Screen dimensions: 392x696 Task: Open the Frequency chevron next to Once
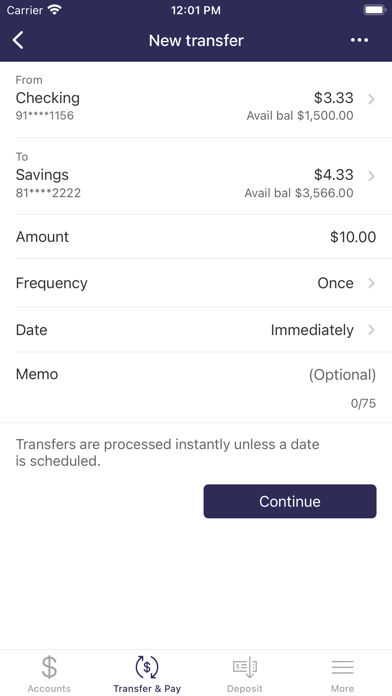(372, 283)
